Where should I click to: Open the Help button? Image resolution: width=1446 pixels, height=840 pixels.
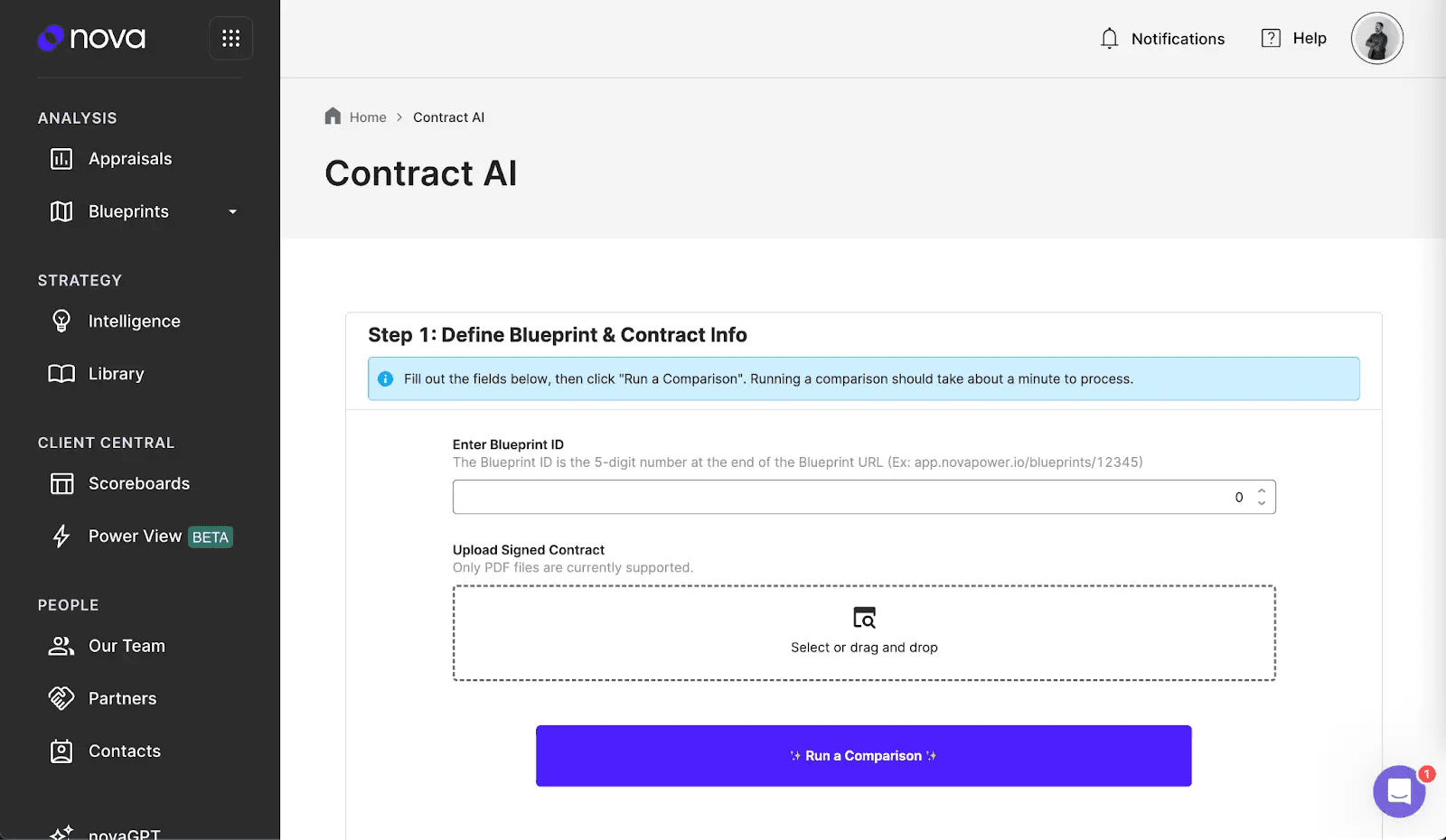tap(1294, 38)
